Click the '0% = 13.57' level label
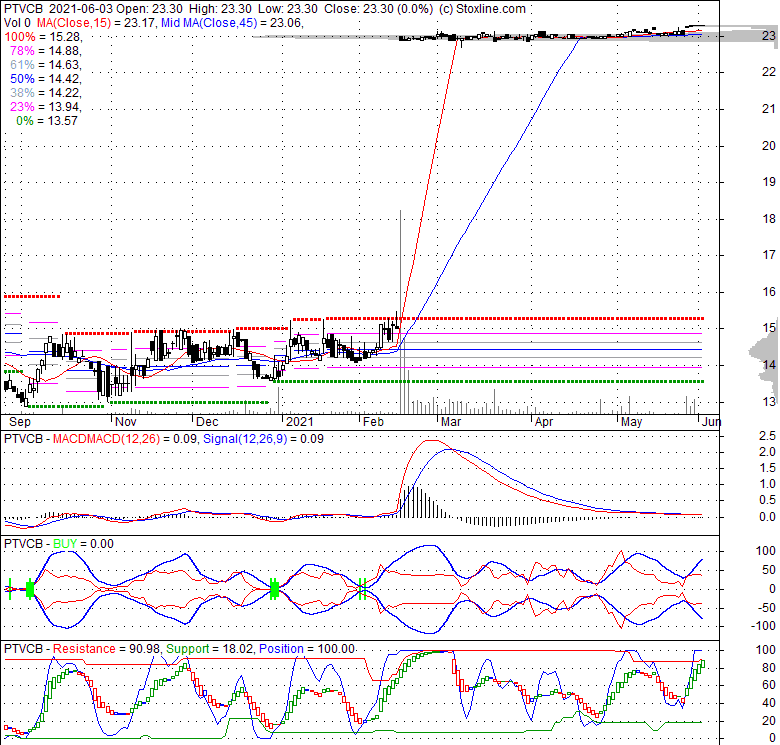The width and height of the screenshot is (780, 745). point(47,121)
